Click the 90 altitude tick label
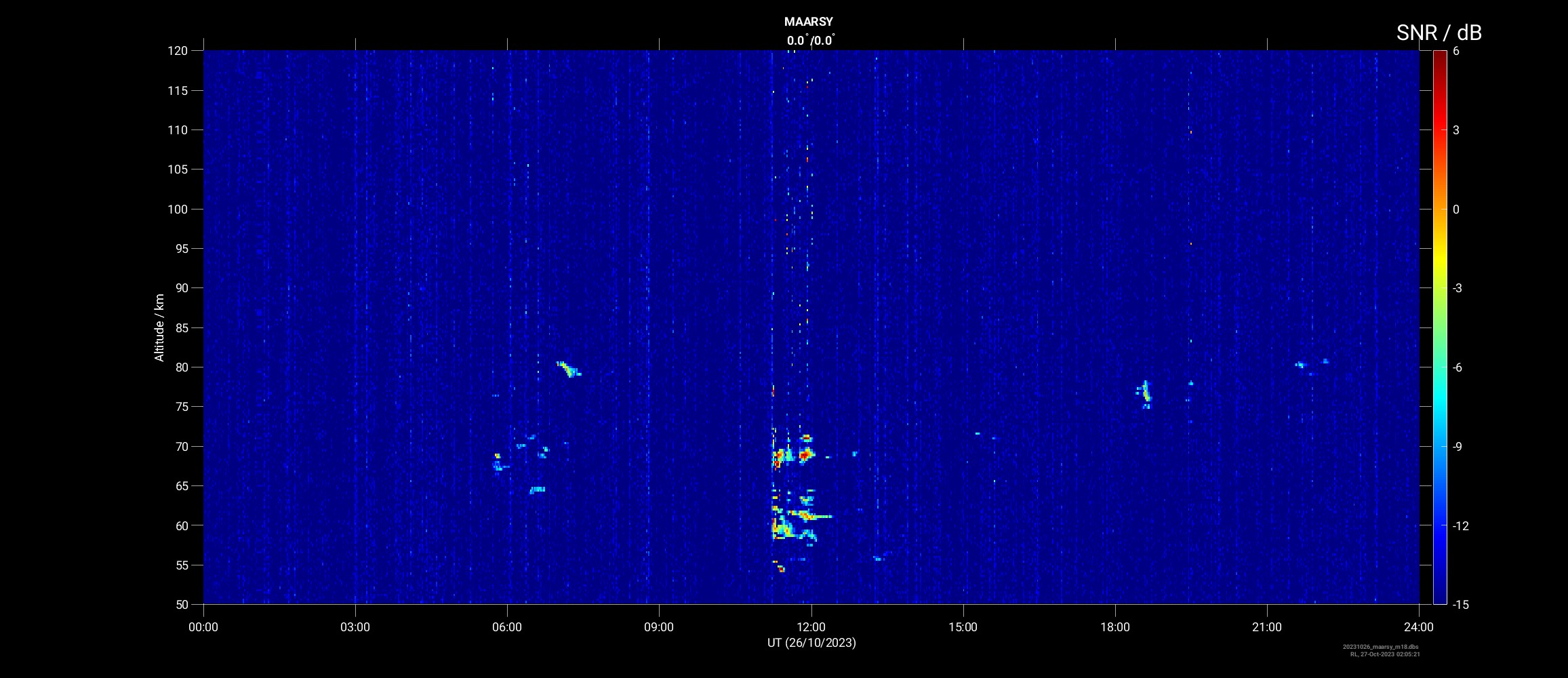The image size is (1568, 678). tap(181, 288)
